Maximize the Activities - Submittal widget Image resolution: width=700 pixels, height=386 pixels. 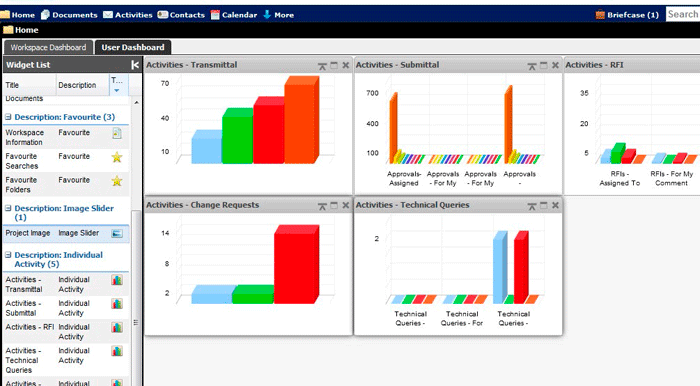(543, 66)
